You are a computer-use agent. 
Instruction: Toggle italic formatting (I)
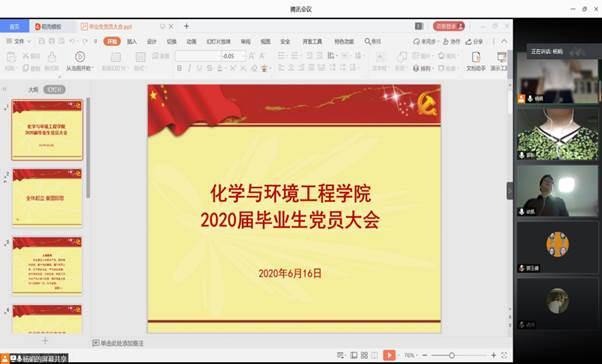(189, 68)
